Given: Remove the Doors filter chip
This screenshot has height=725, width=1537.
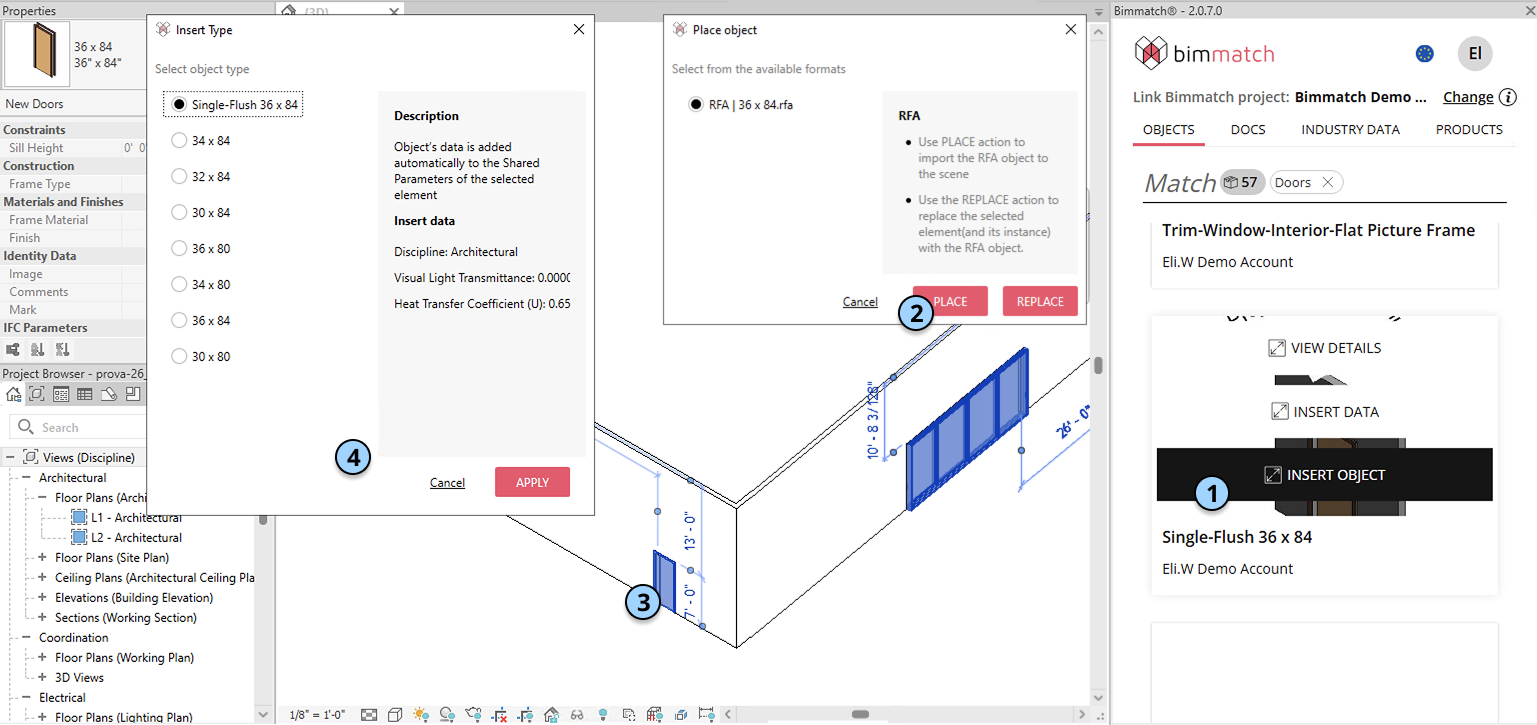Looking at the screenshot, I should [x=1327, y=182].
